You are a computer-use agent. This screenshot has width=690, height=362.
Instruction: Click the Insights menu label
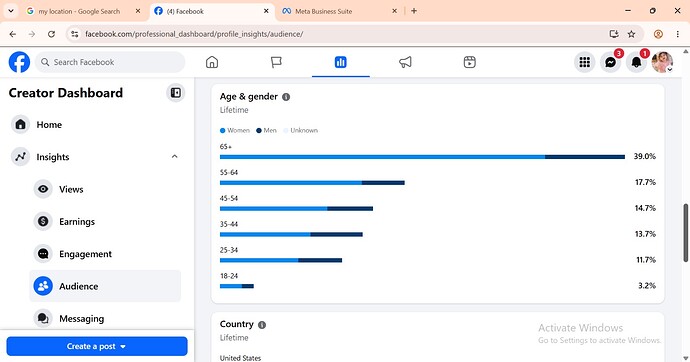coord(53,157)
